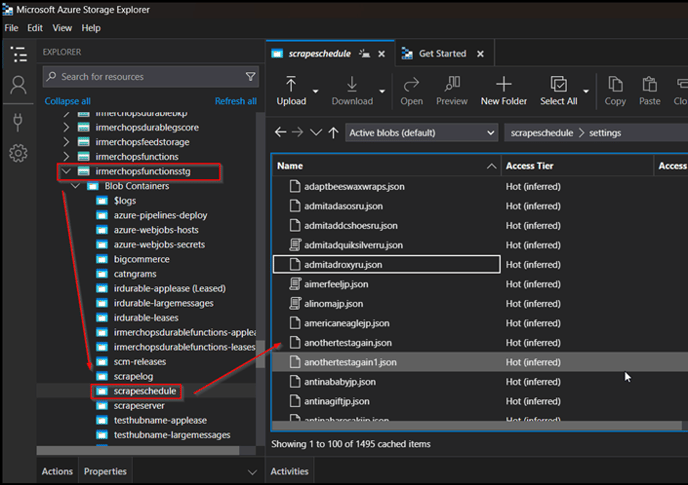This screenshot has height=485, width=688.
Task: Switch to the Get Started tab
Action: point(442,54)
